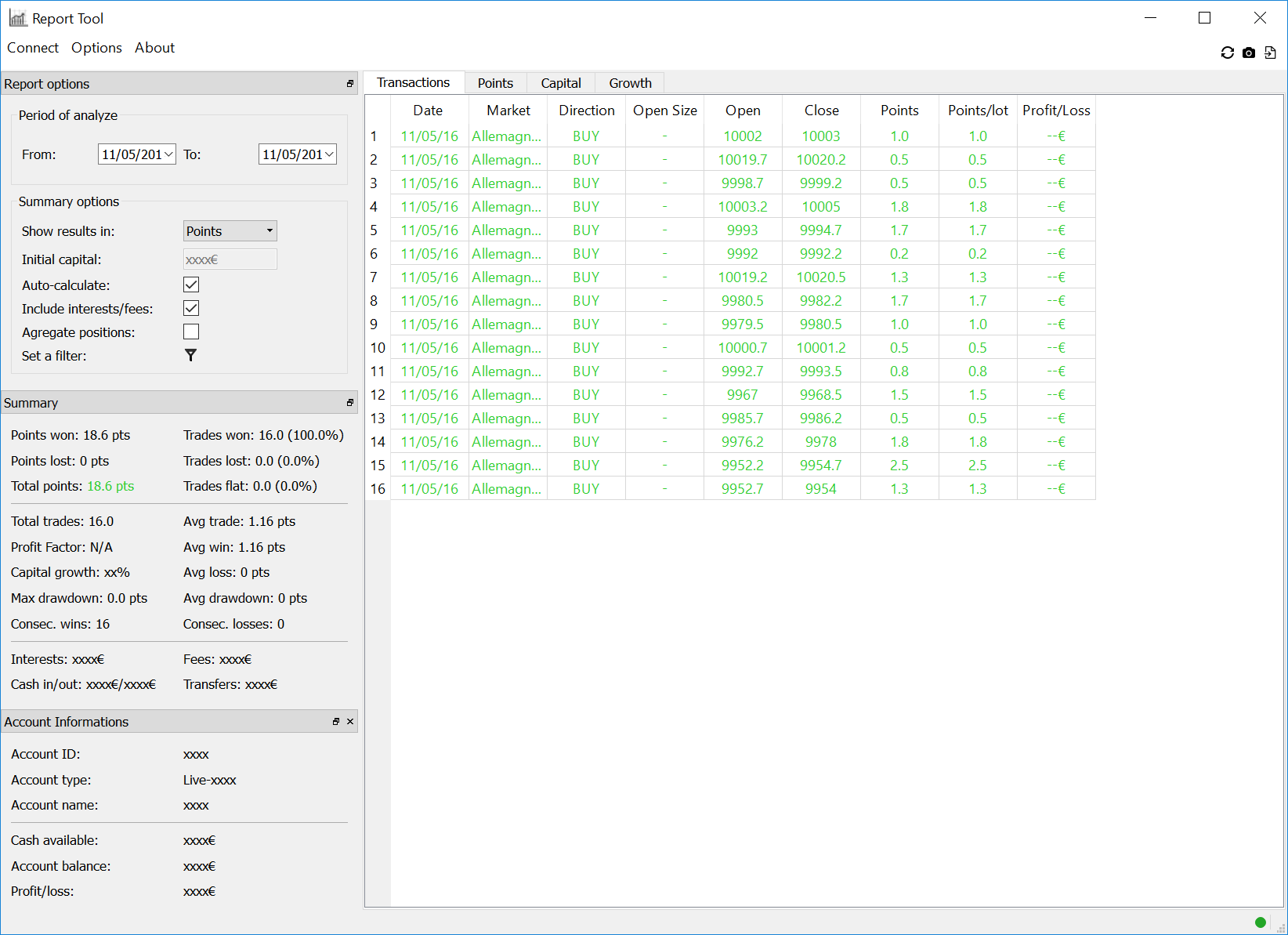Toggle the Auto-calculate checkbox

point(191,284)
